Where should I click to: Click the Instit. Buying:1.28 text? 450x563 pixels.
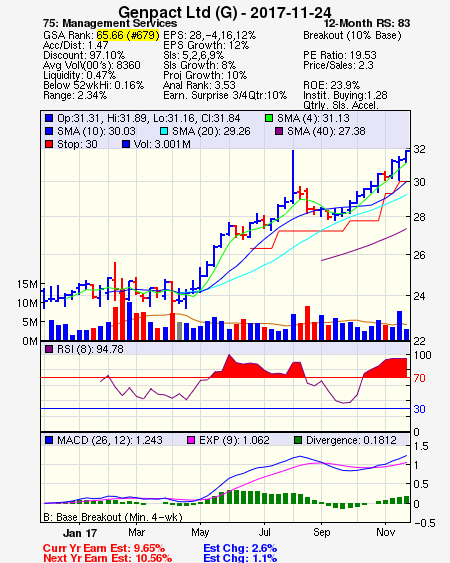coord(345,96)
